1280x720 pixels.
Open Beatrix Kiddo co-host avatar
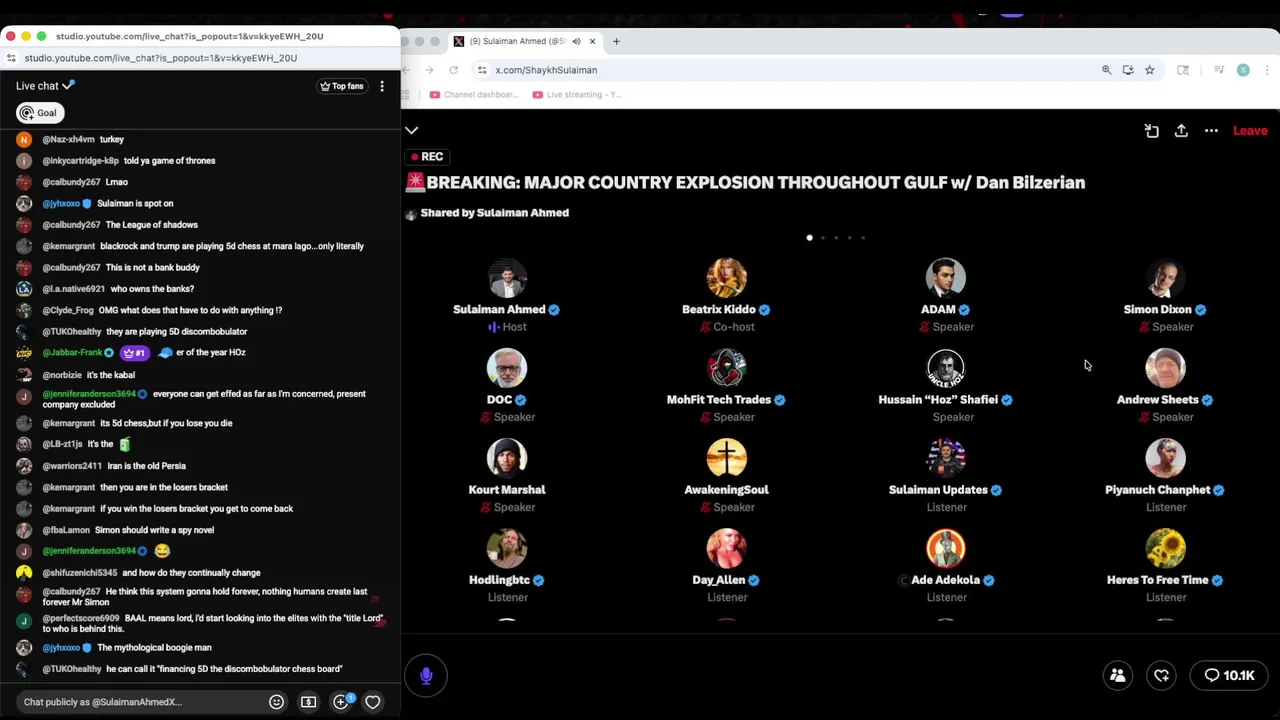tap(727, 279)
